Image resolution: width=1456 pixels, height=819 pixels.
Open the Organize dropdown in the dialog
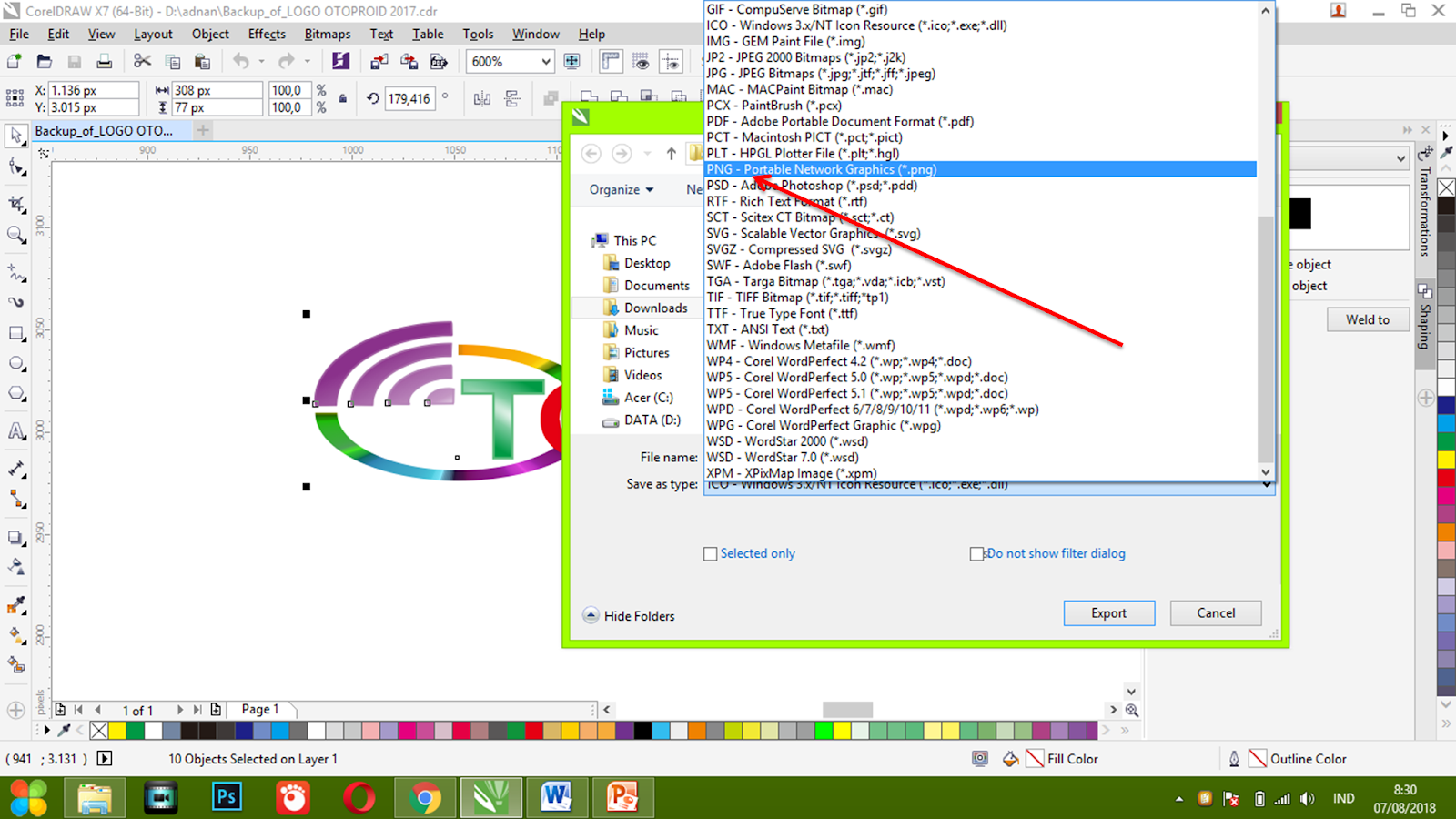[622, 189]
